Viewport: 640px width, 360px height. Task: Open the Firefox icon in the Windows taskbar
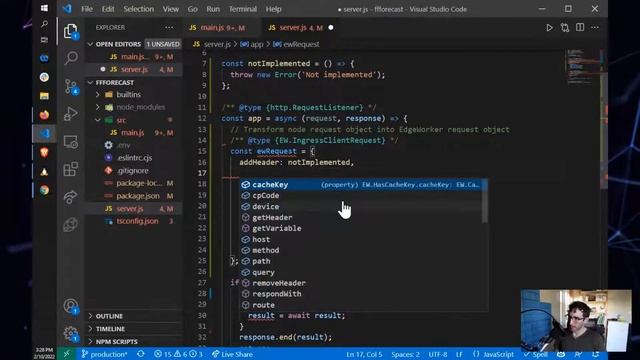pos(44,115)
